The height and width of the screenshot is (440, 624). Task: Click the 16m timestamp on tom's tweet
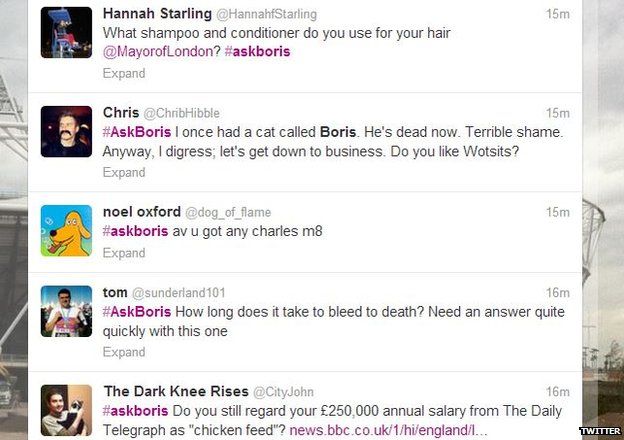[557, 292]
